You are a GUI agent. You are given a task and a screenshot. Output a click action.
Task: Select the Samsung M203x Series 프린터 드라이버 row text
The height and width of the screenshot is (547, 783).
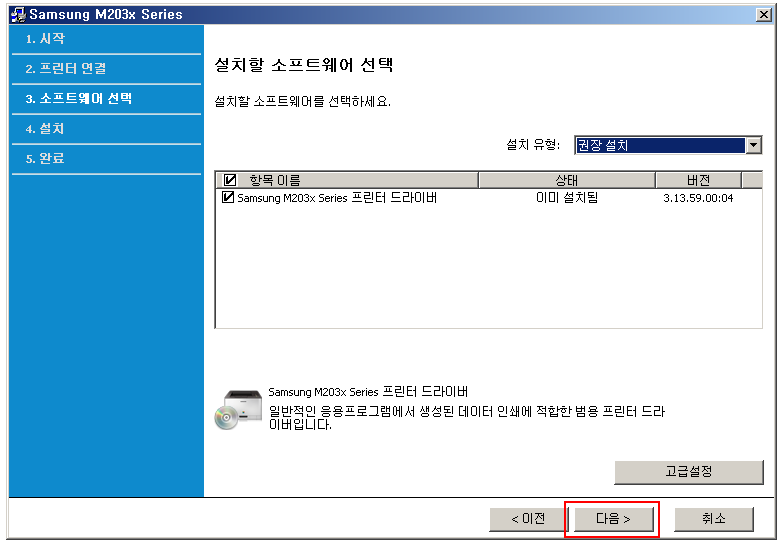point(337,198)
